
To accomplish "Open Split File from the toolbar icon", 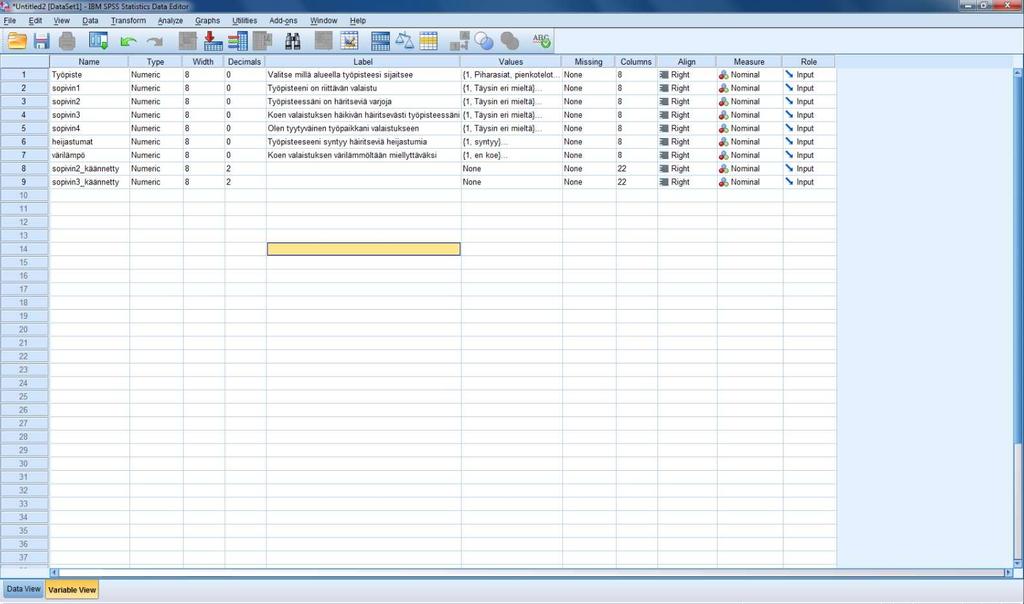I will coord(380,41).
